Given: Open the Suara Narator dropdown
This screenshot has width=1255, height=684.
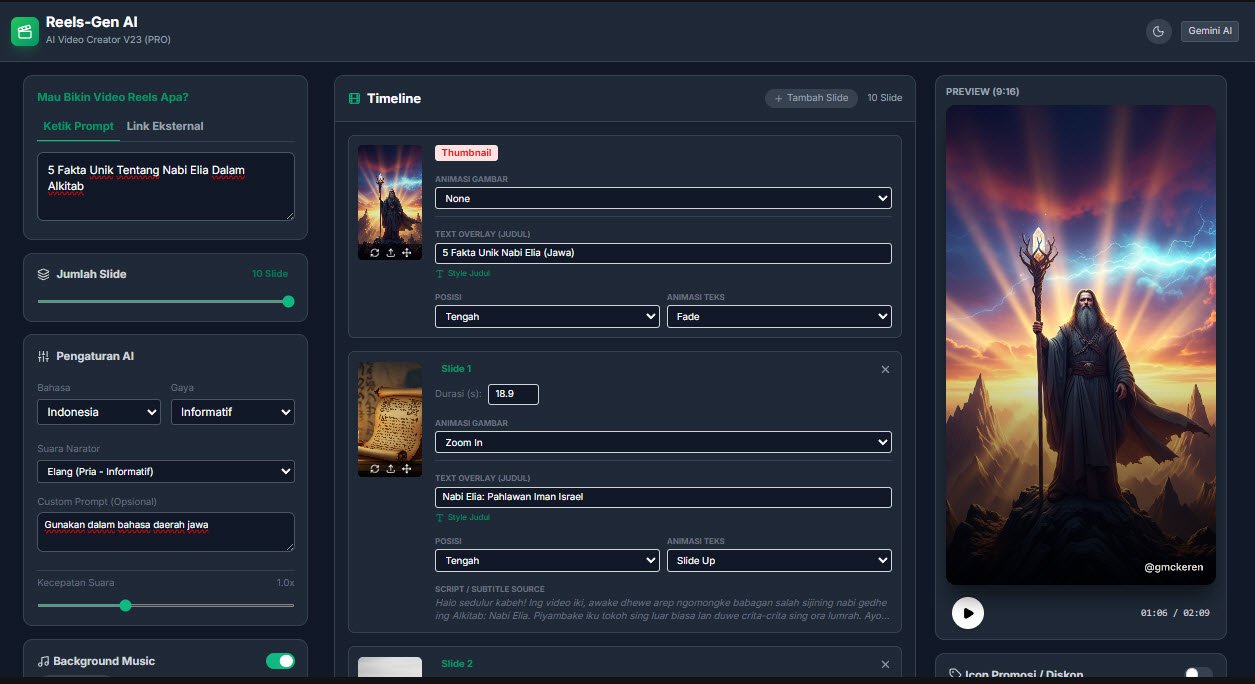Looking at the screenshot, I should click(166, 471).
